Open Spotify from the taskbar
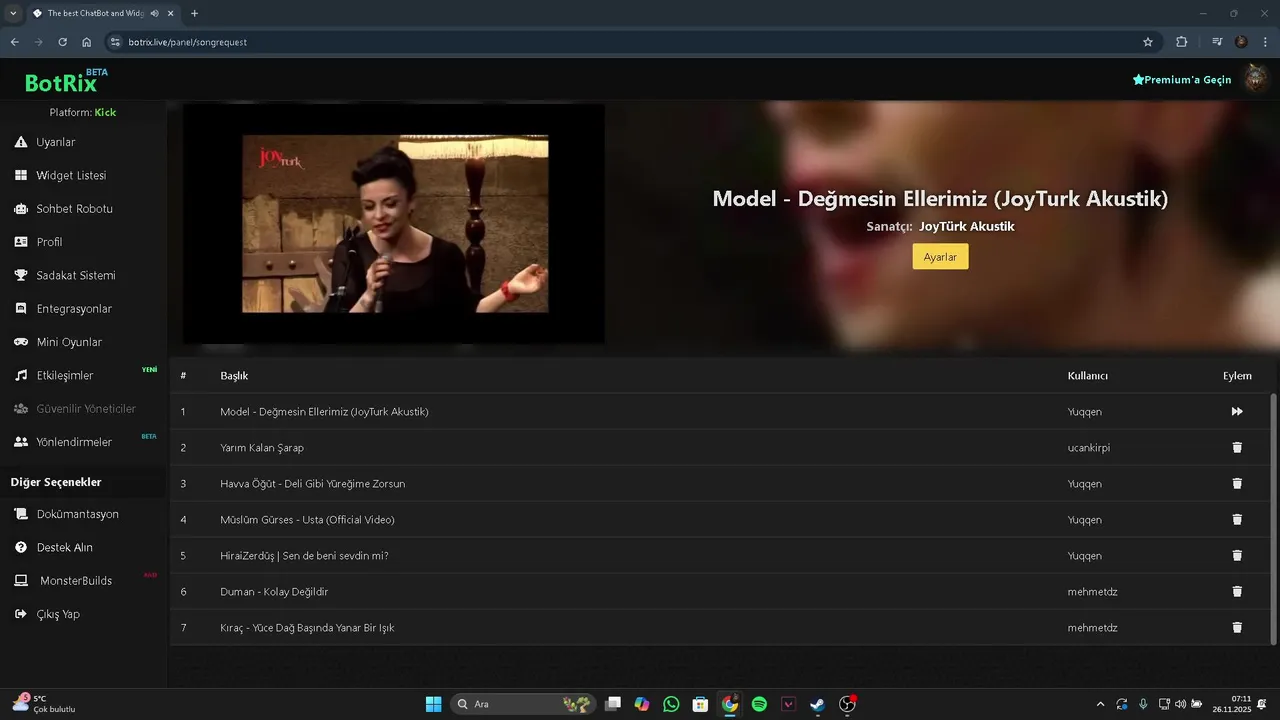Viewport: 1280px width, 720px height. click(x=759, y=704)
